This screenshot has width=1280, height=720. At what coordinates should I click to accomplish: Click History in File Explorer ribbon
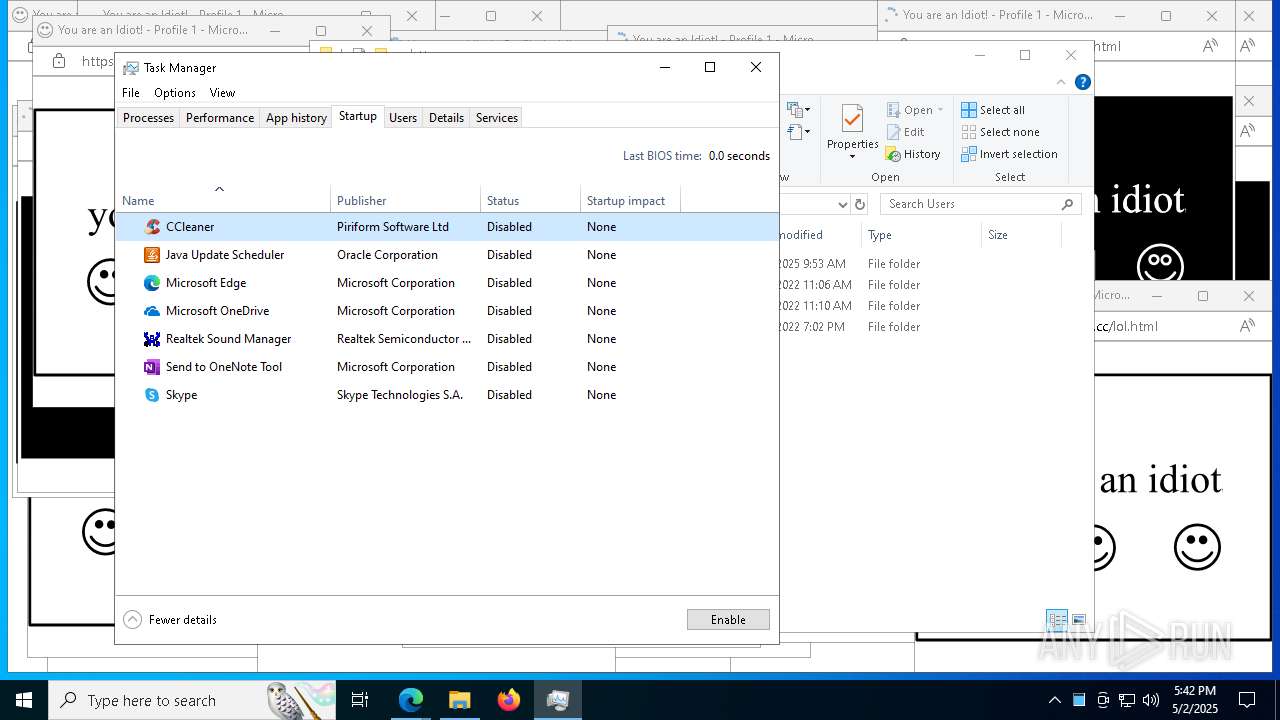[x=913, y=154]
